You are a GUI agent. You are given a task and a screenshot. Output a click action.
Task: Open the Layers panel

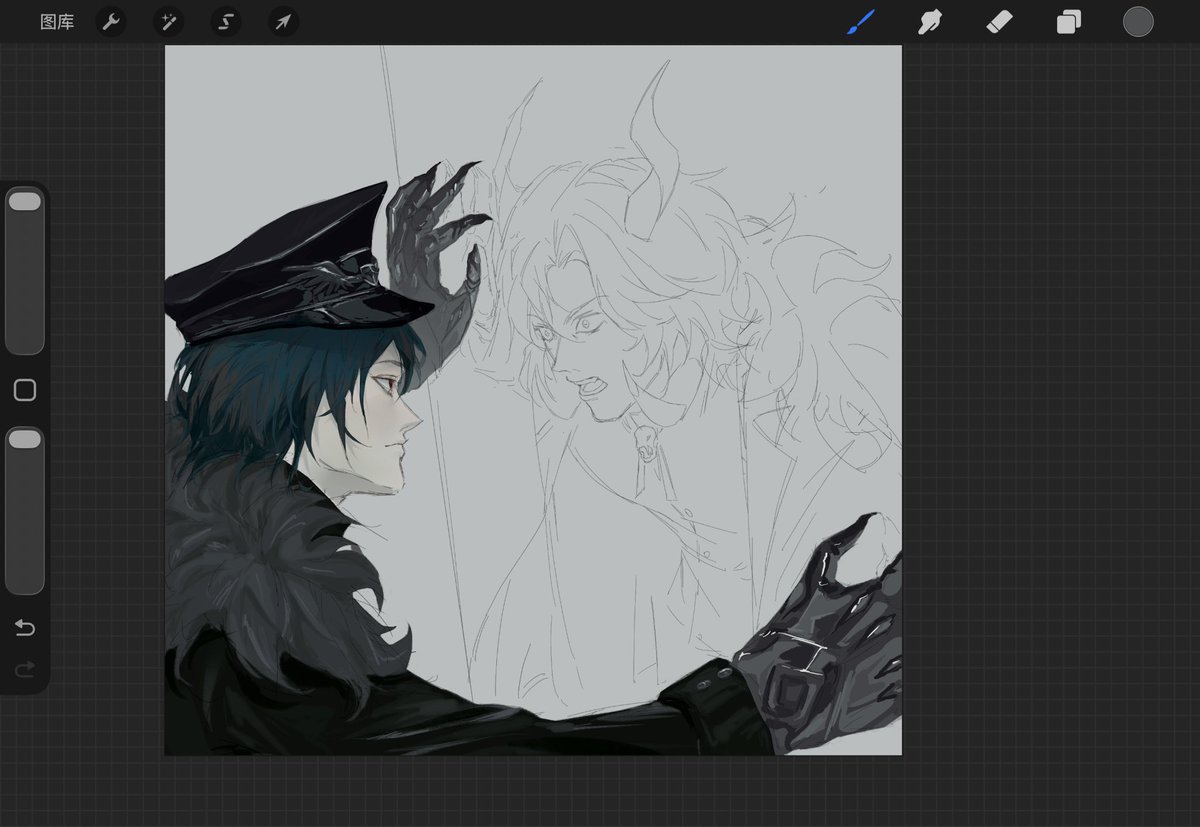tap(1069, 22)
